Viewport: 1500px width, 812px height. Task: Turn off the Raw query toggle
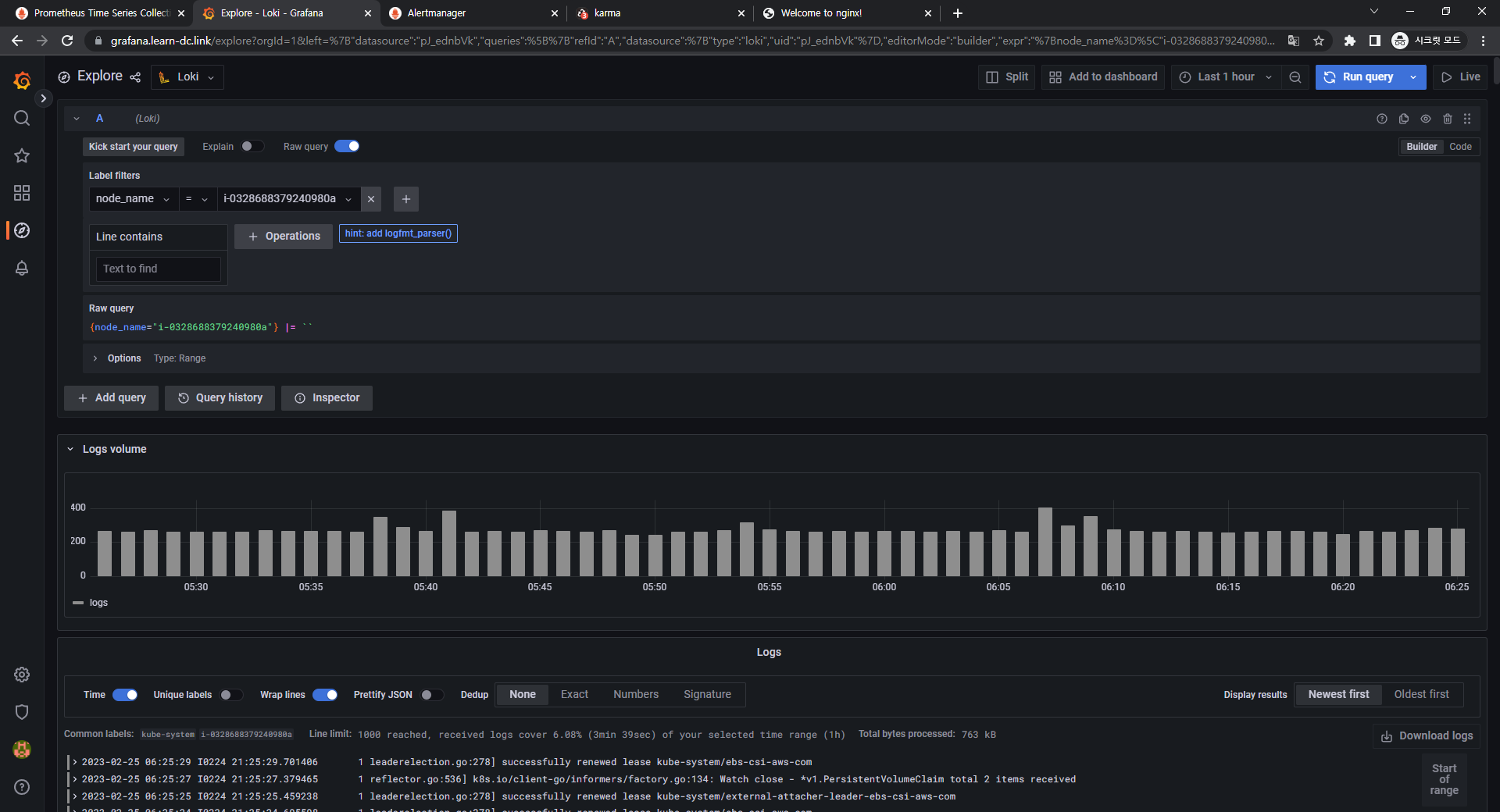[347, 146]
